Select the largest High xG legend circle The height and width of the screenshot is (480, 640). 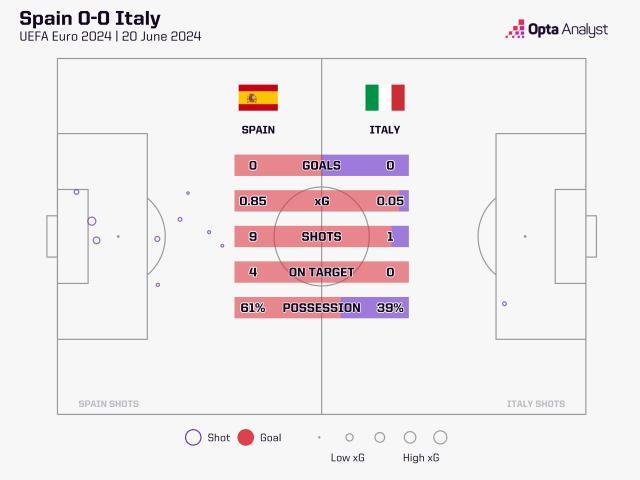coord(440,437)
